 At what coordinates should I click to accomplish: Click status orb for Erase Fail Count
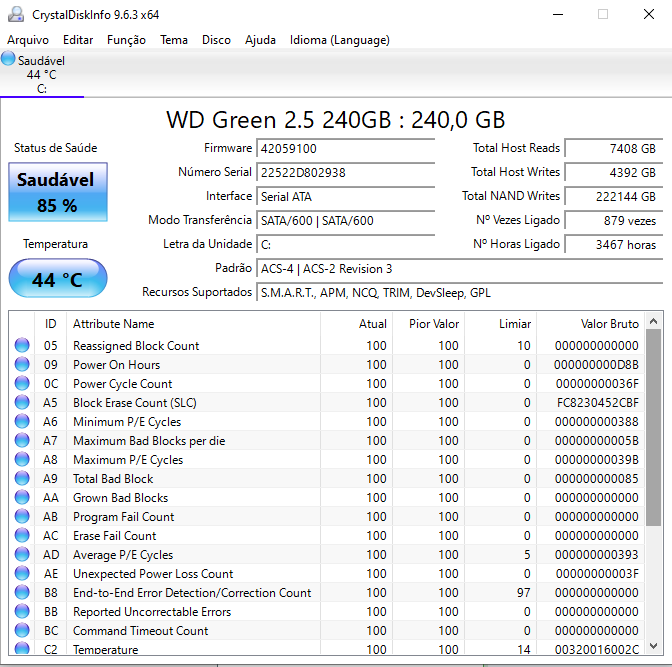click(x=22, y=535)
